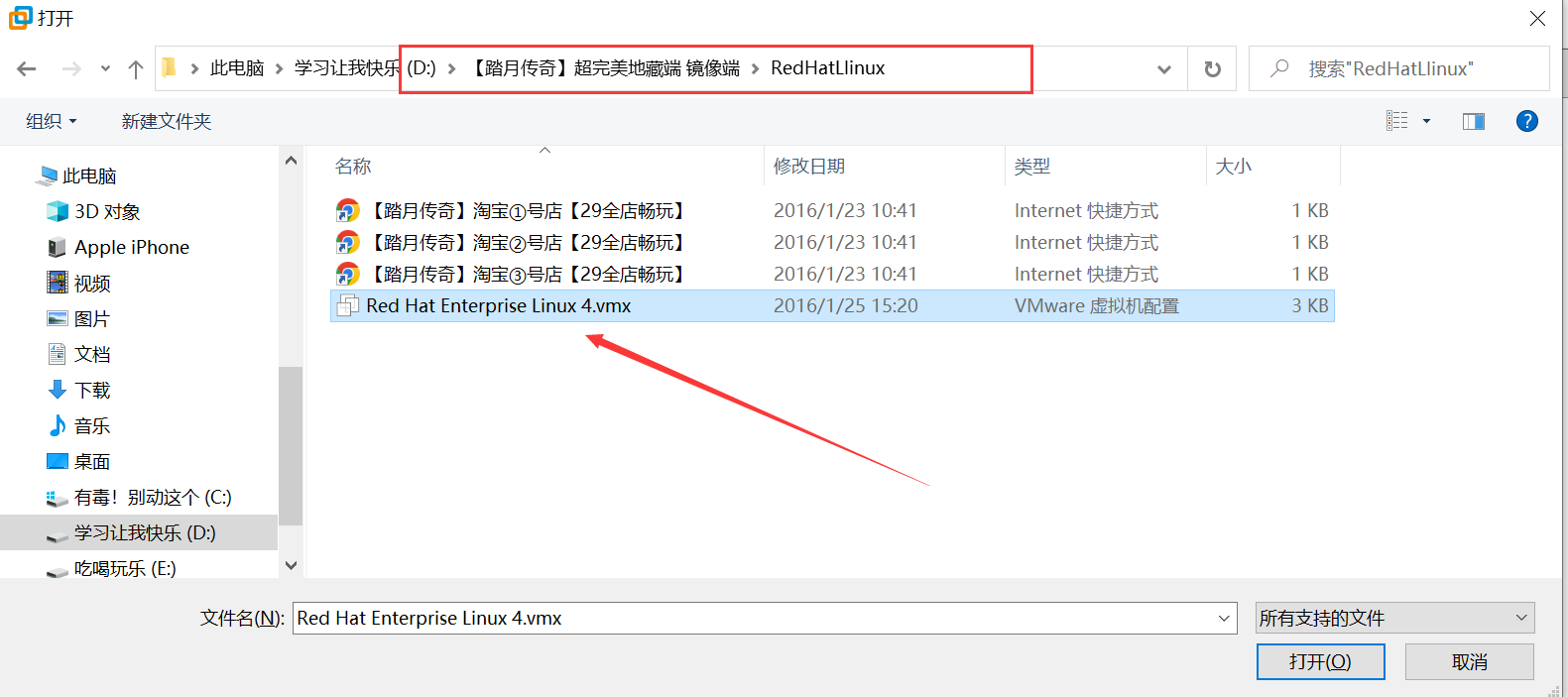
Task: Select 淘宝①号店 shortcut file
Action: click(832, 210)
